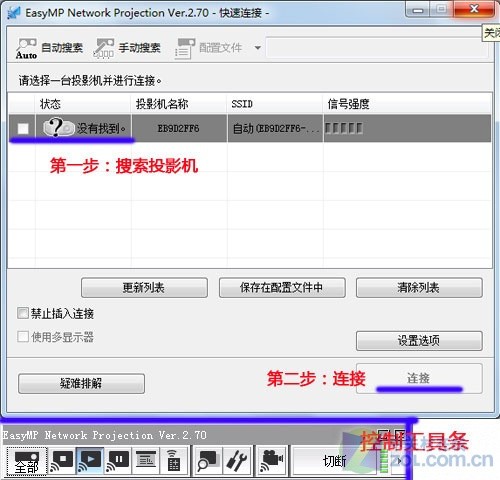Open 设置选项 button
500x480 pixels.
click(419, 341)
